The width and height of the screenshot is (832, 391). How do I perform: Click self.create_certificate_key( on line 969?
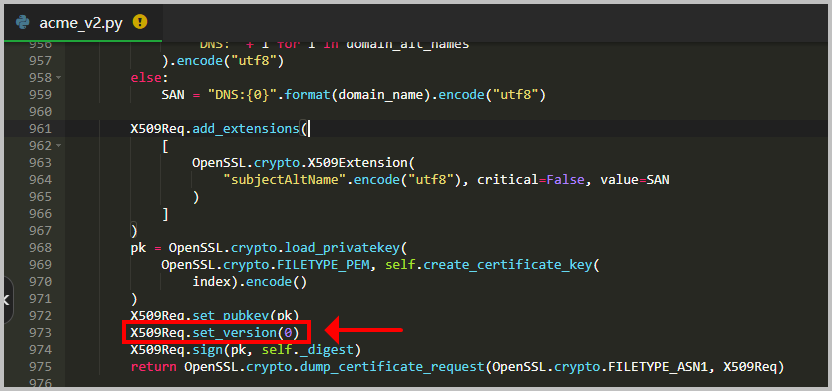492,265
